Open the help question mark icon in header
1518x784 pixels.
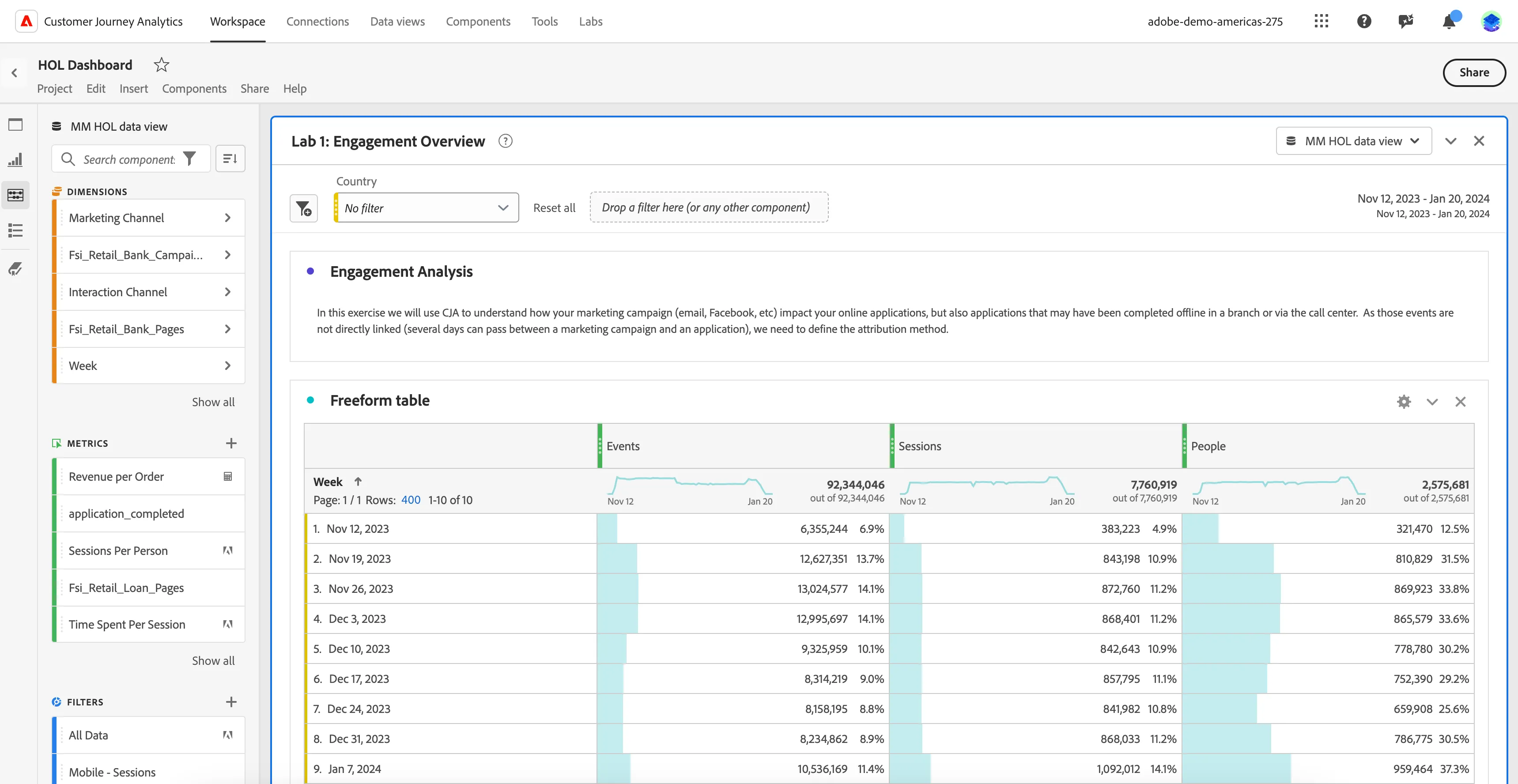click(x=1363, y=21)
